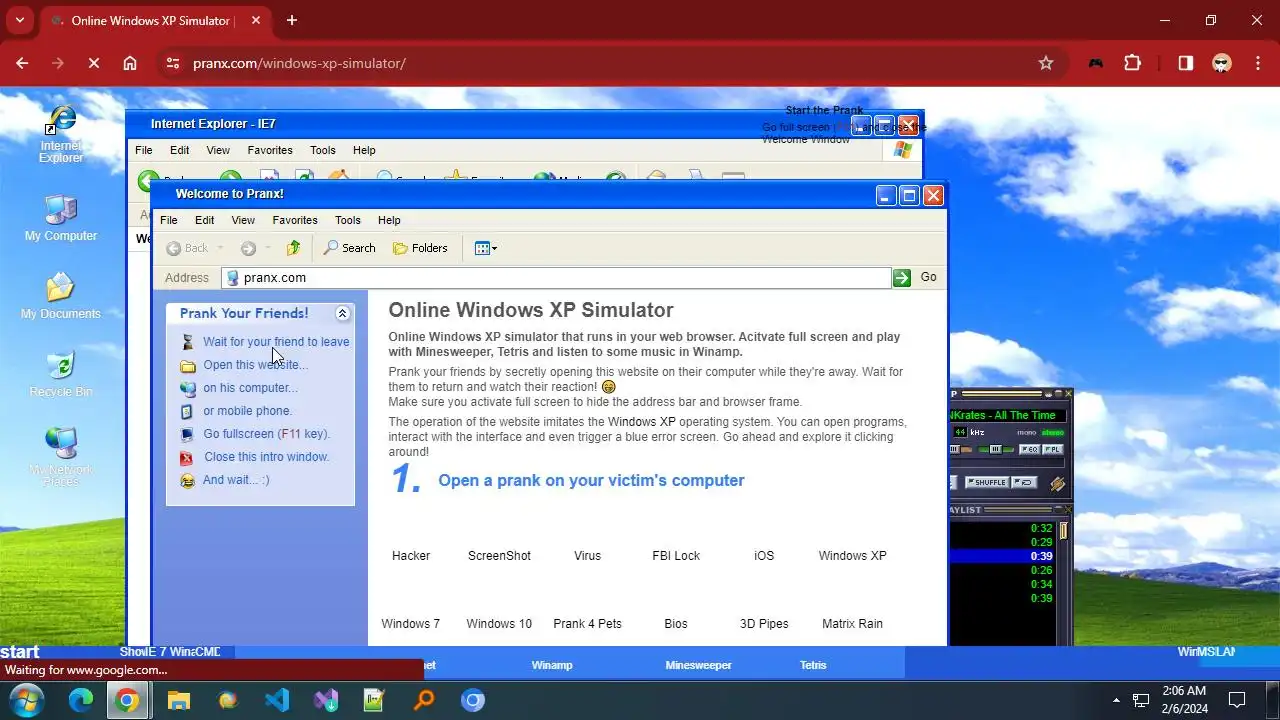Click Forward arrow in Pranx window toolbar

coord(249,248)
